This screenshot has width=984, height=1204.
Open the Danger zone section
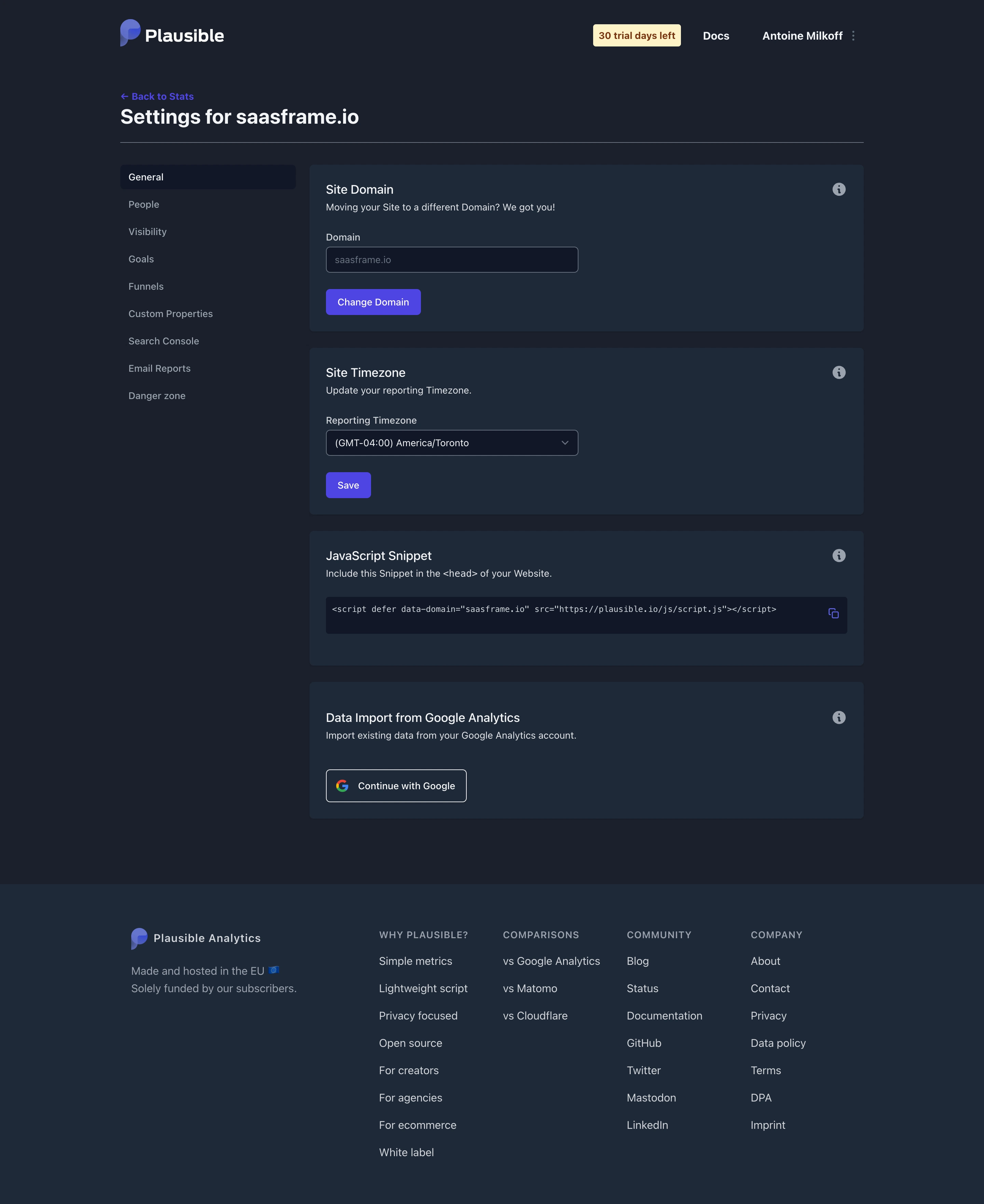click(x=207, y=396)
